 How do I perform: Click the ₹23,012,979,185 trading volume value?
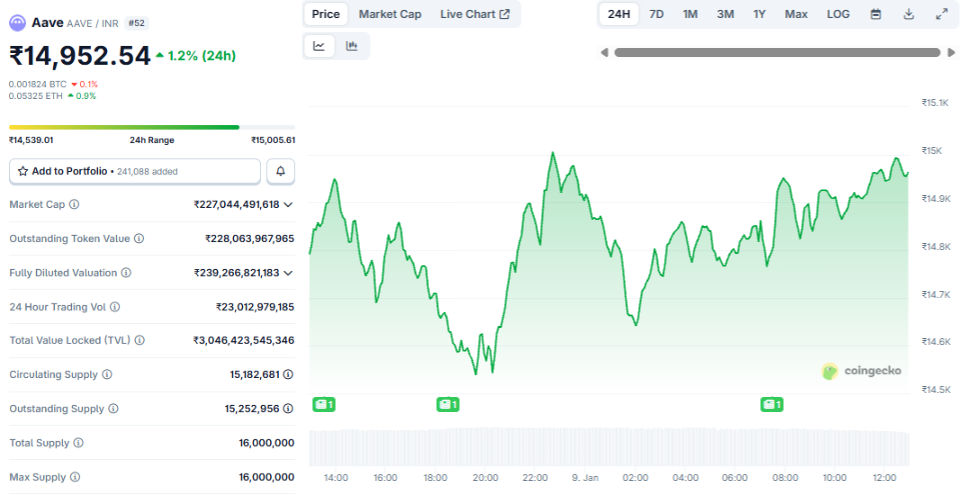click(255, 307)
